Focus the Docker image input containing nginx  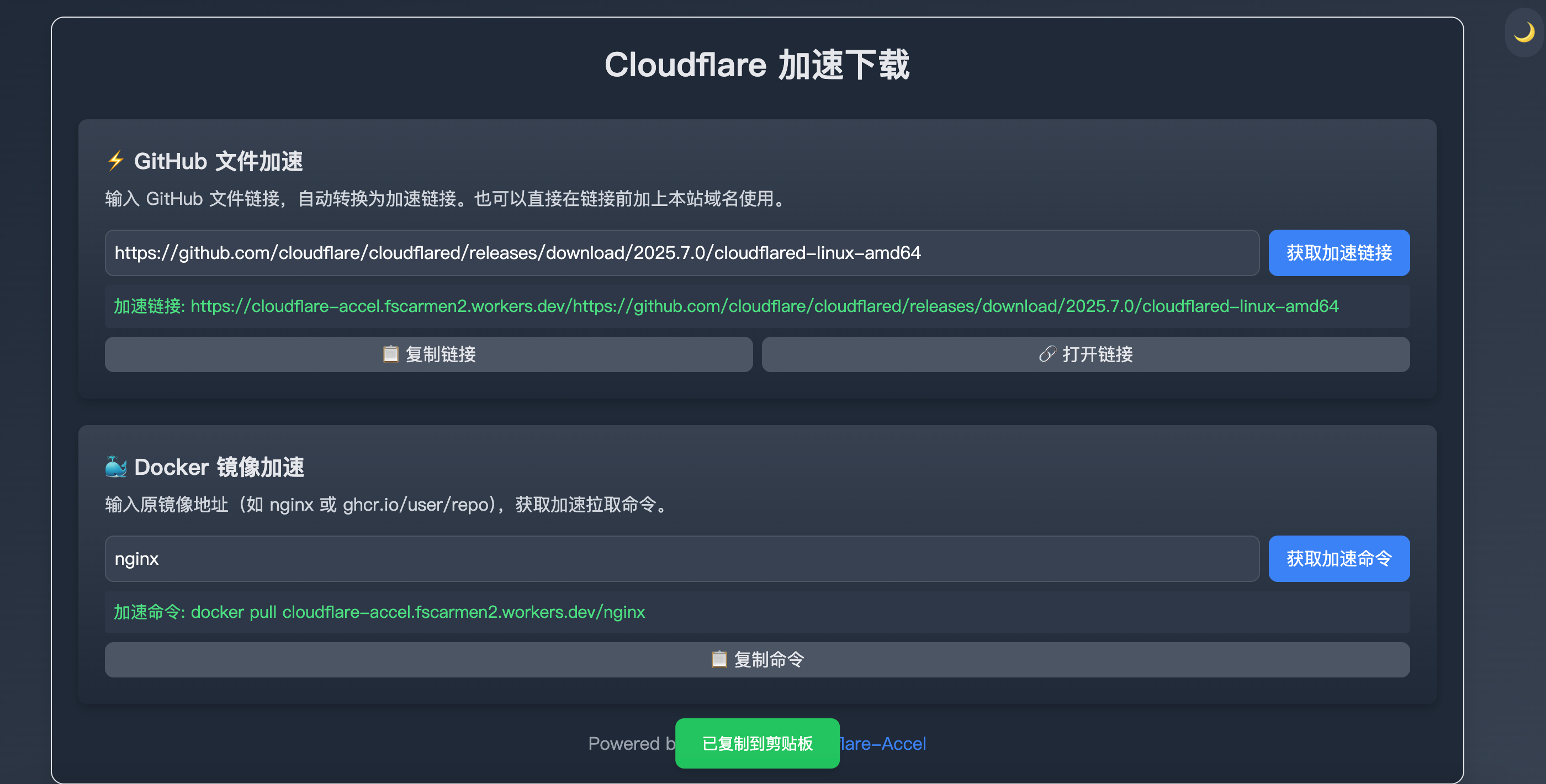coord(682,558)
